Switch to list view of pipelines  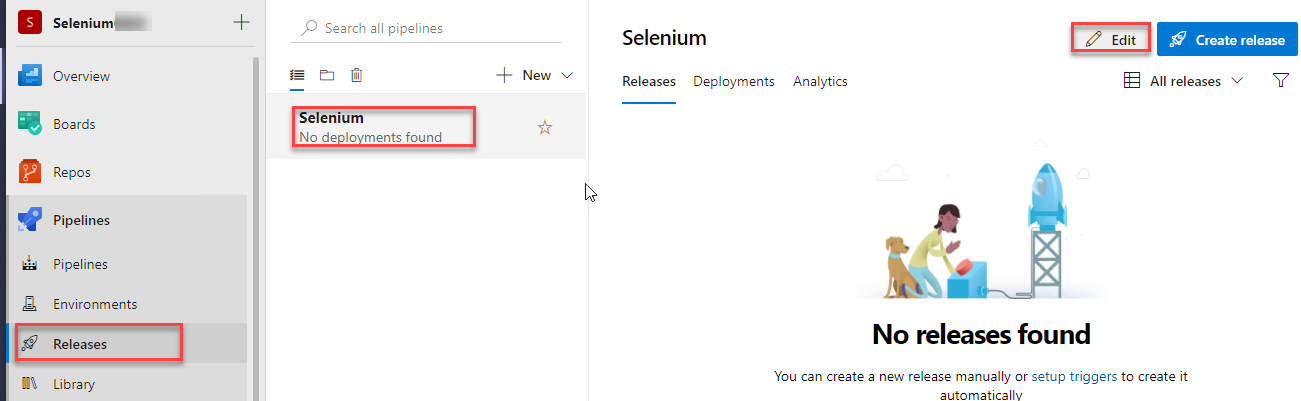tap(297, 75)
